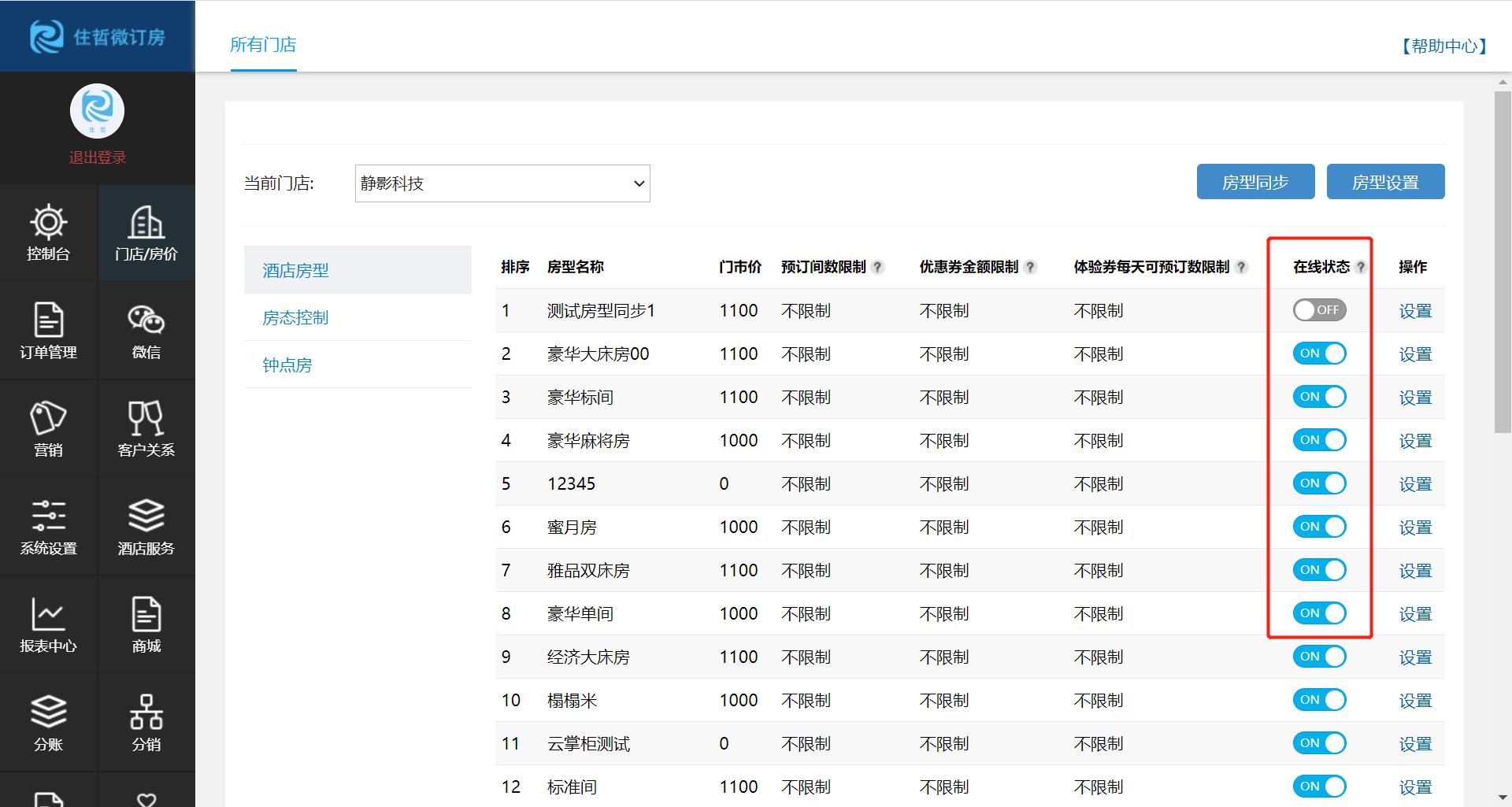
Task: Click the 房型设置 button
Action: point(1385,182)
